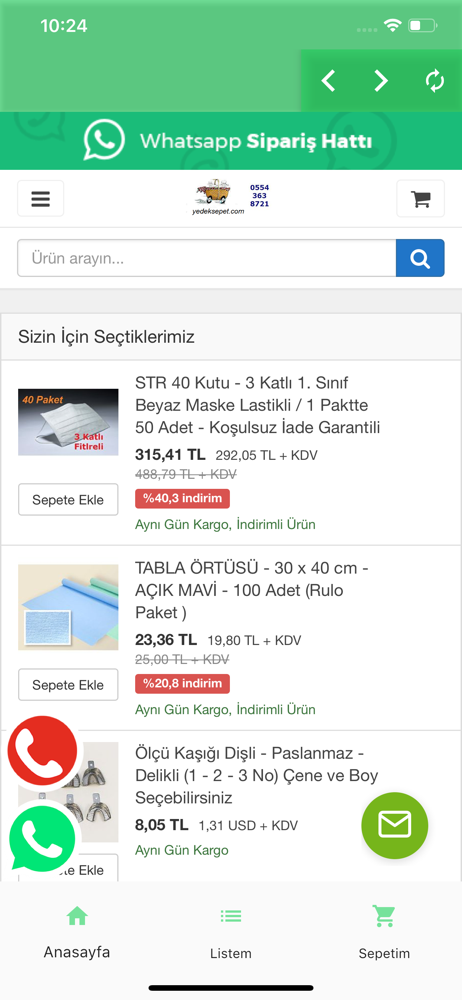462x1000 pixels.
Task: Switch to the Anasayfa tab
Action: click(77, 932)
